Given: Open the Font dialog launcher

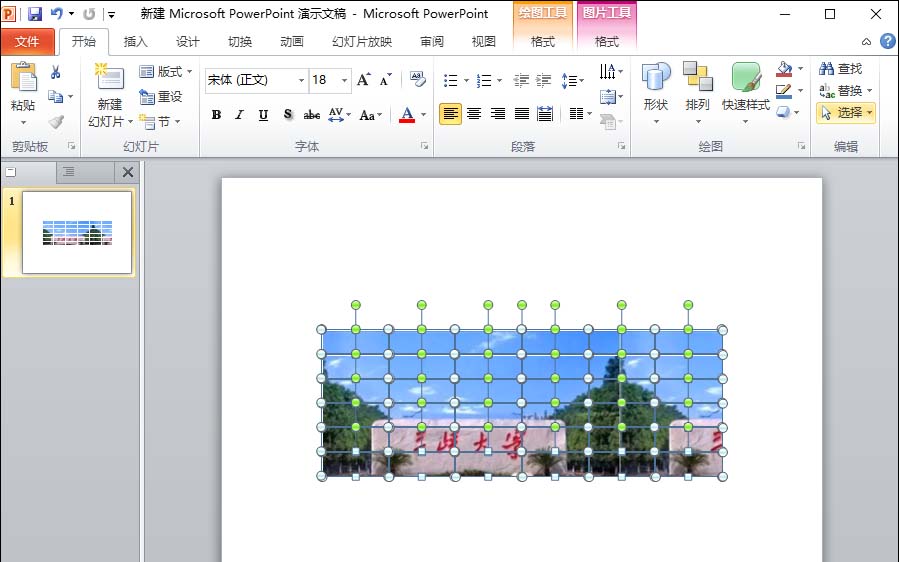Looking at the screenshot, I should (424, 146).
